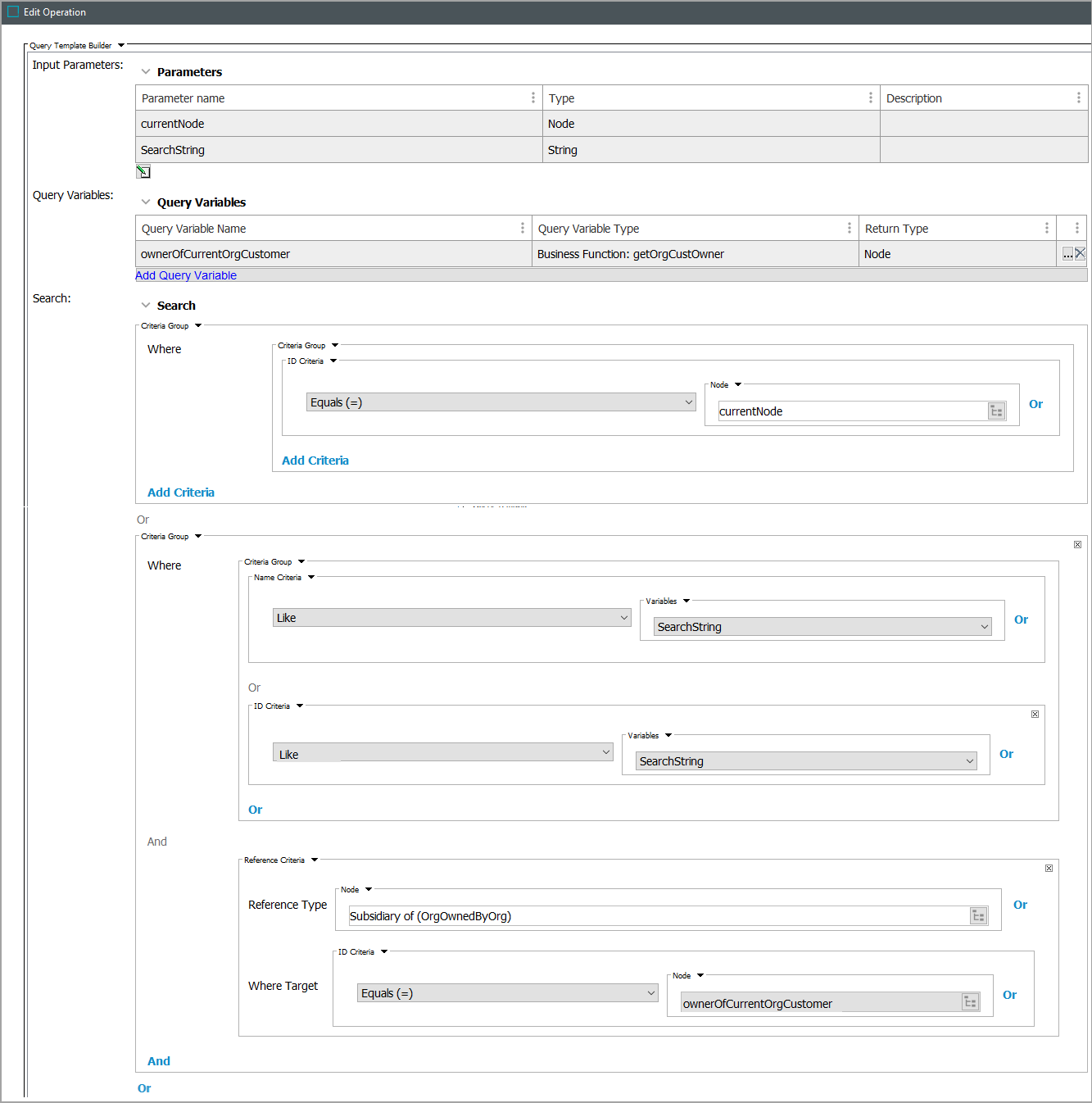Viewport: 1092px width, 1103px height.
Task: Open column menu for Return Type header
Action: pyautogui.click(x=1046, y=229)
